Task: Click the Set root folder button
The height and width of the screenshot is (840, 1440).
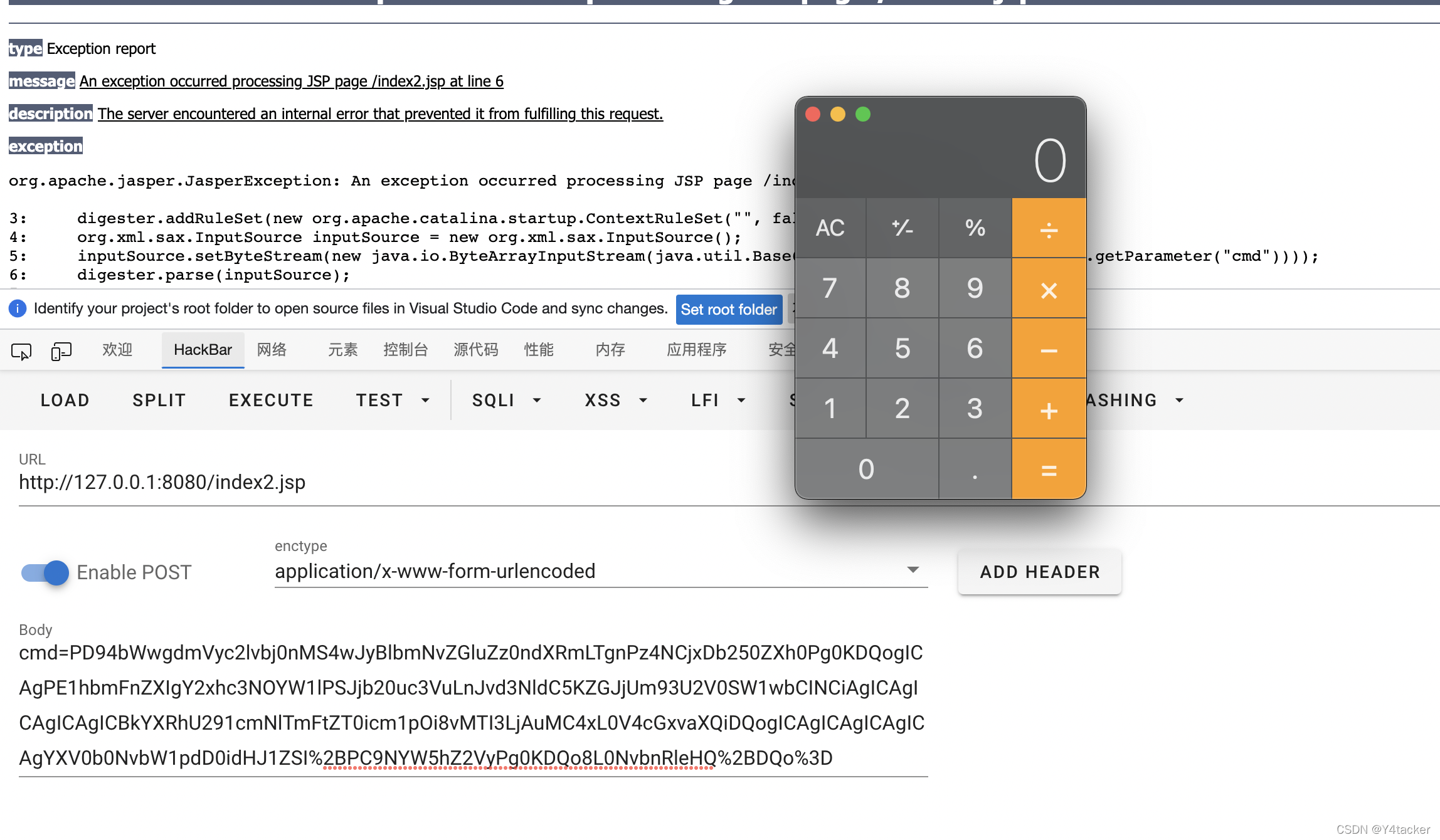Action: coord(729,309)
